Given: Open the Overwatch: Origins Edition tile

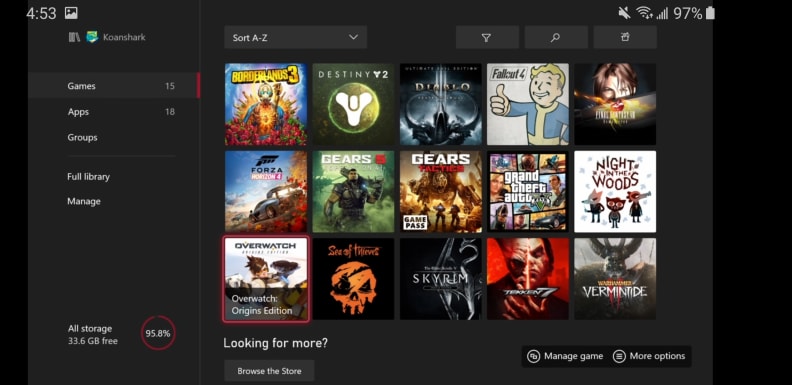Looking at the screenshot, I should (x=266, y=279).
